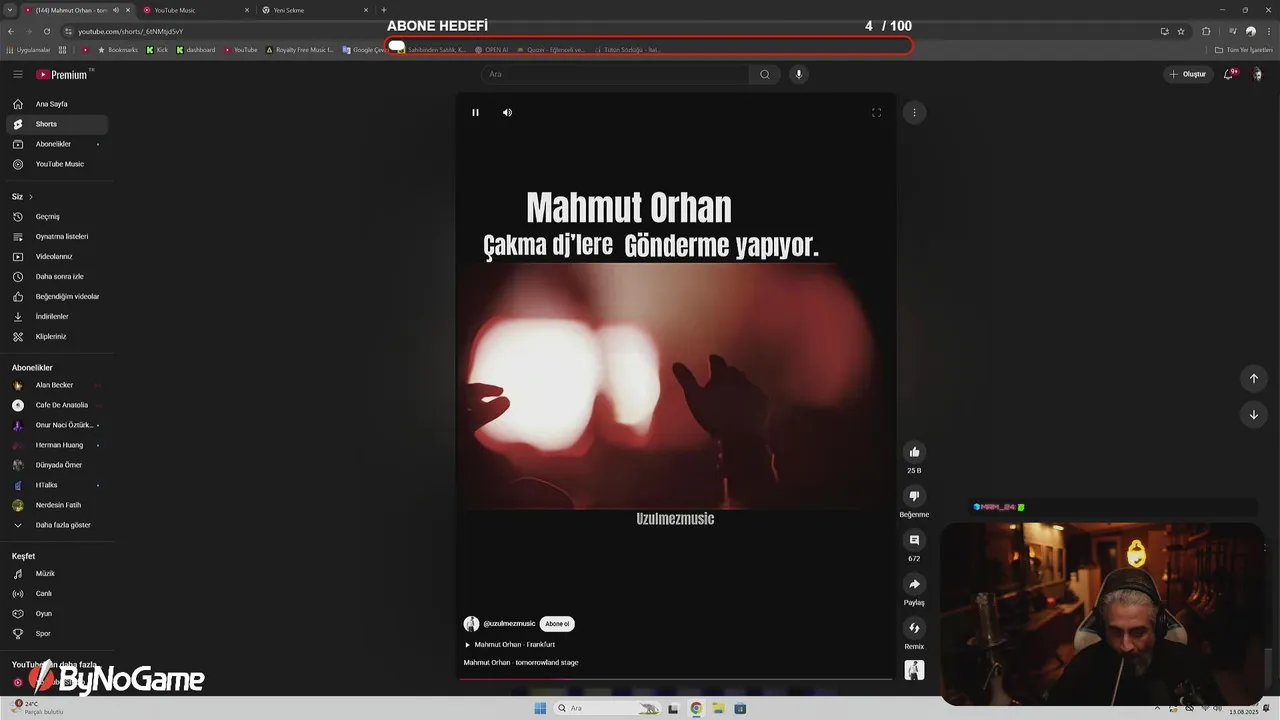Open a new browser tab
The width and height of the screenshot is (1280, 720).
384,10
